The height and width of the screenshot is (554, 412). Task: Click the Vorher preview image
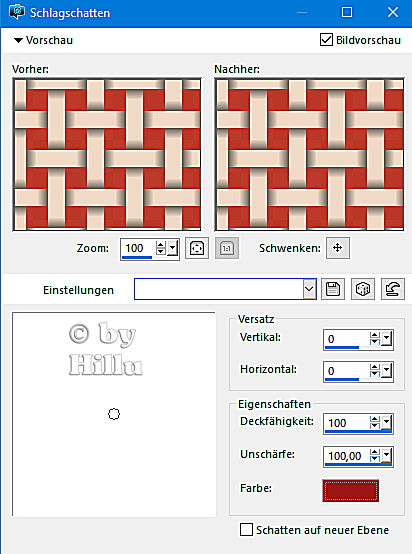107,155
